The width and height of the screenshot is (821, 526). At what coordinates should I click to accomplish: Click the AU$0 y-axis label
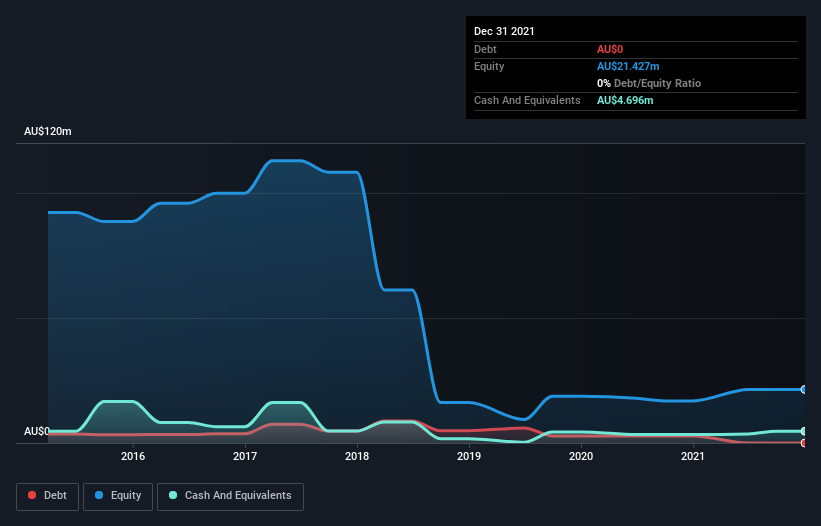pos(37,431)
